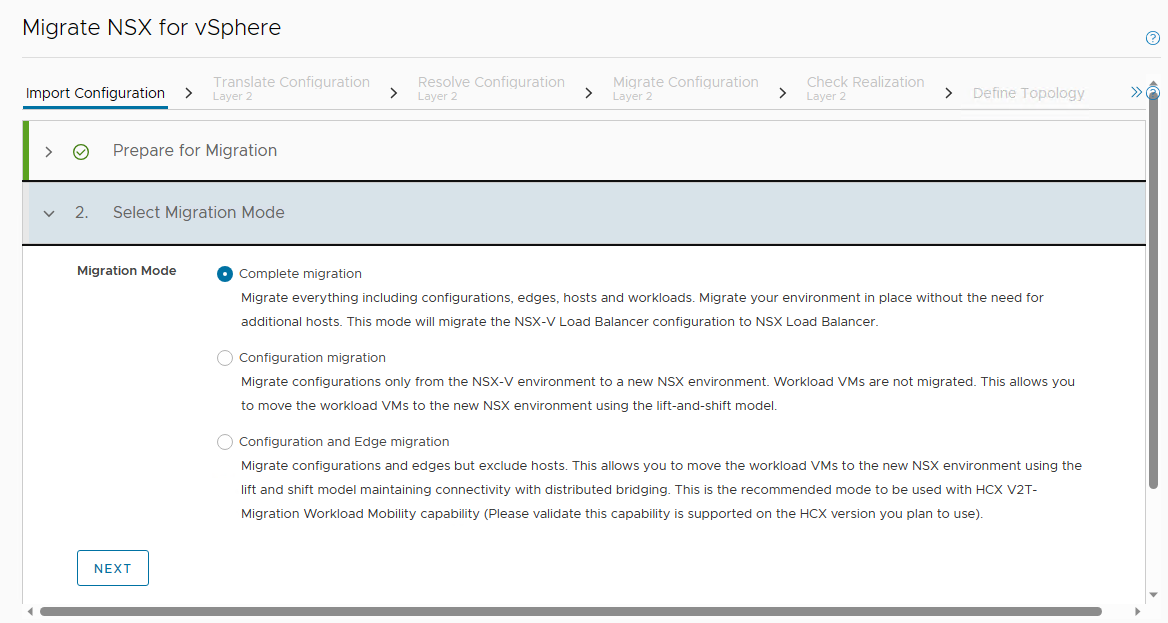Click the green check icon beside Prepare for Migration
Screen dimensions: 1168x623
81,152
